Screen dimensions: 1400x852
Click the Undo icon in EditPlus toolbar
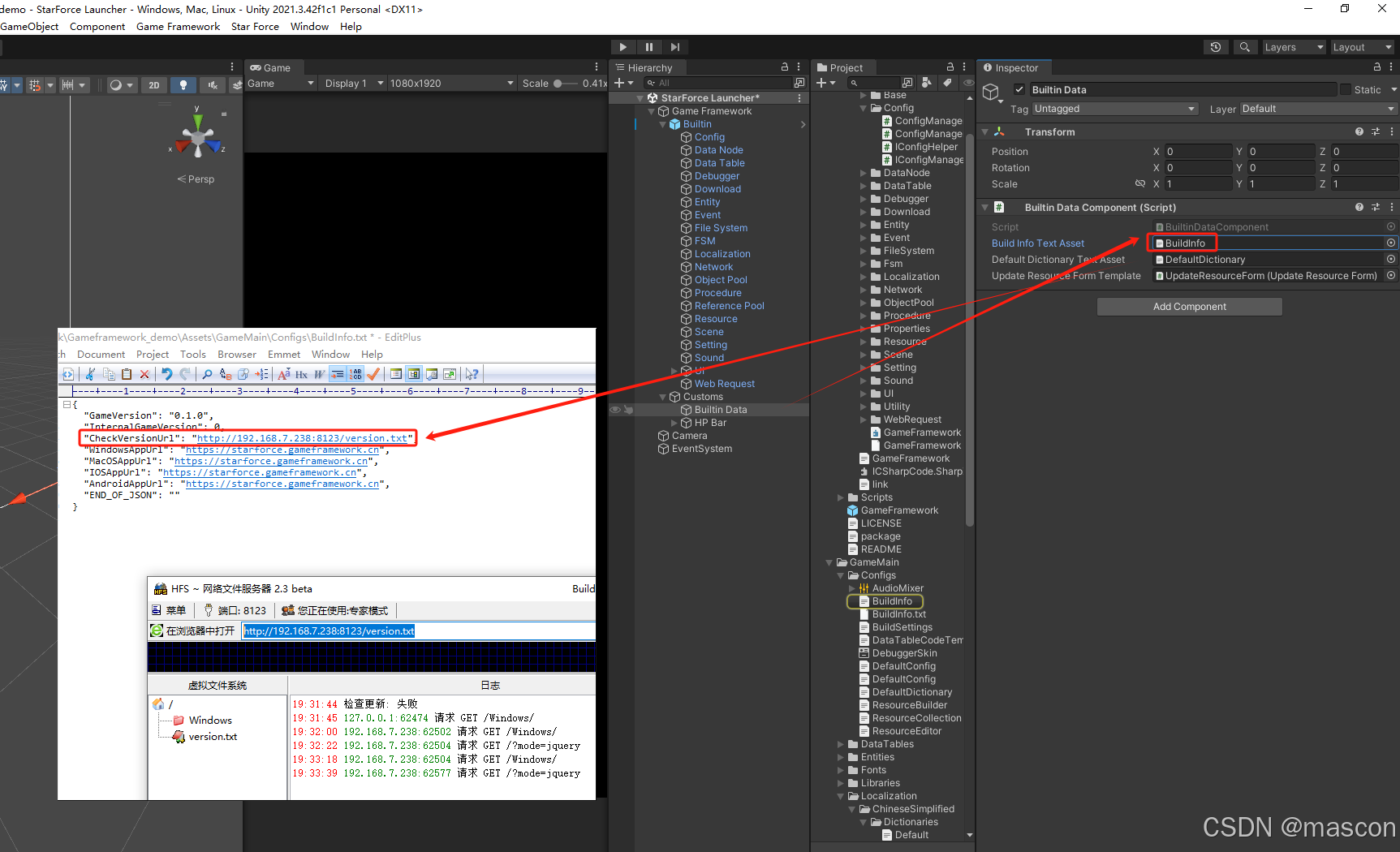(167, 373)
